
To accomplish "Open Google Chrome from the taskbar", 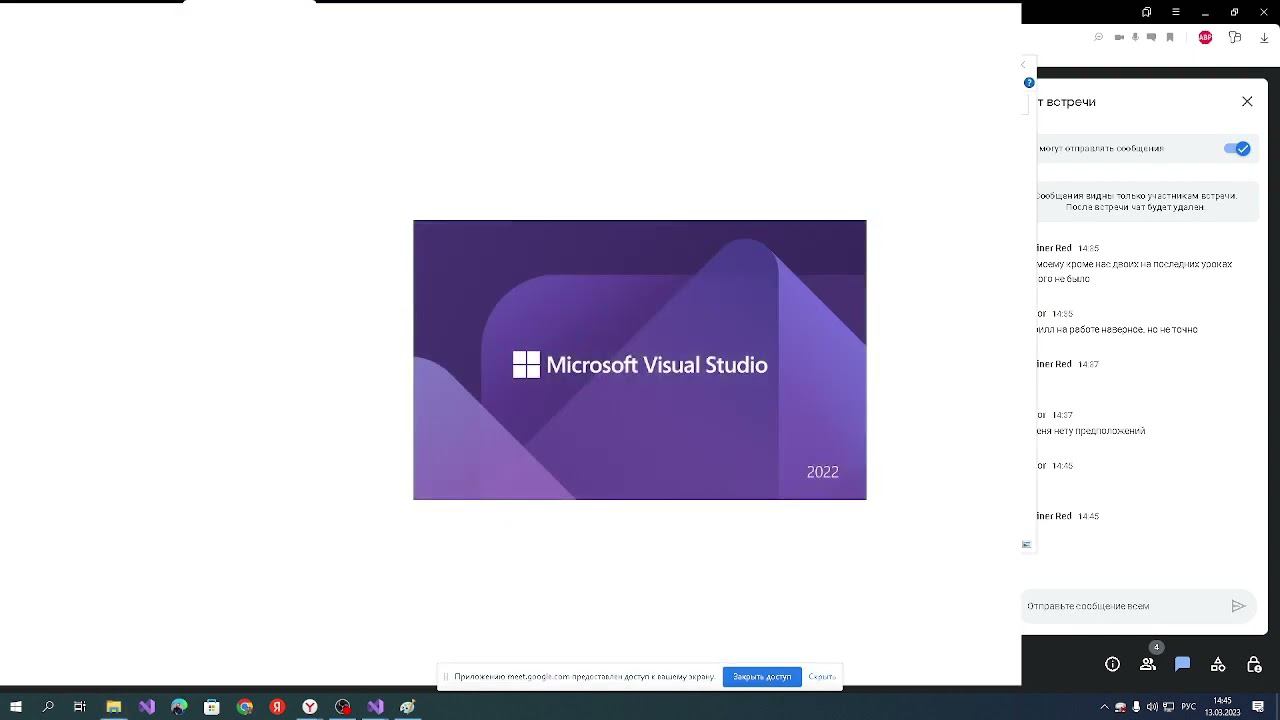I will pyautogui.click(x=245, y=707).
